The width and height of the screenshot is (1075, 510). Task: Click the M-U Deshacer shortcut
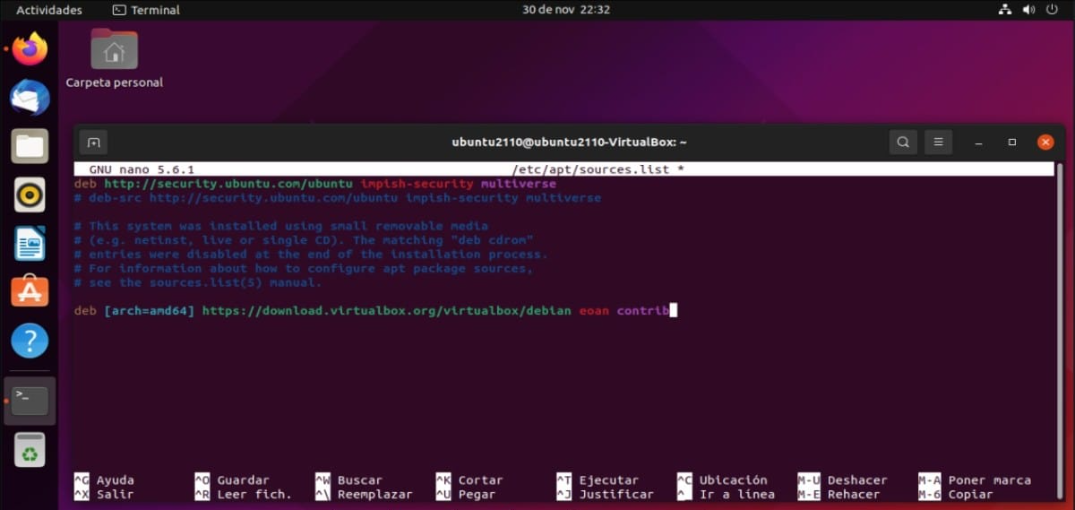843,481
